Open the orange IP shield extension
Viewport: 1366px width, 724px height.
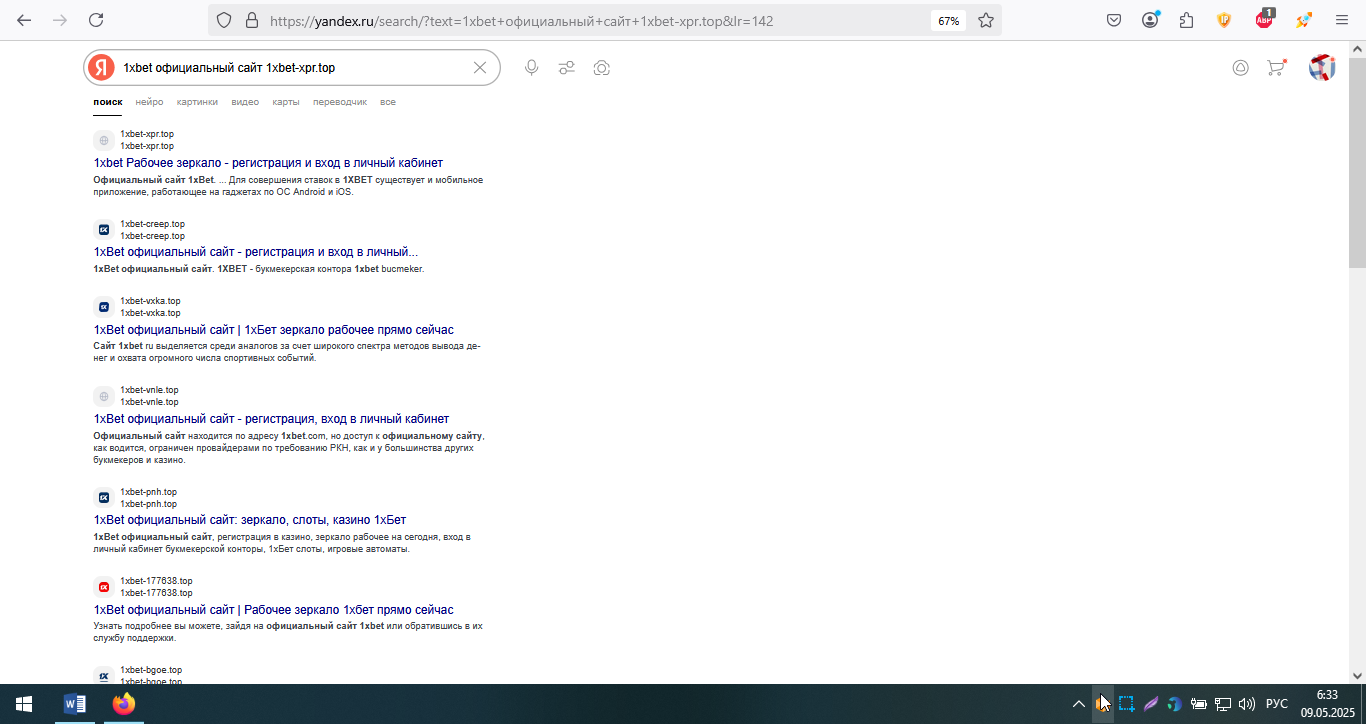point(1224,20)
